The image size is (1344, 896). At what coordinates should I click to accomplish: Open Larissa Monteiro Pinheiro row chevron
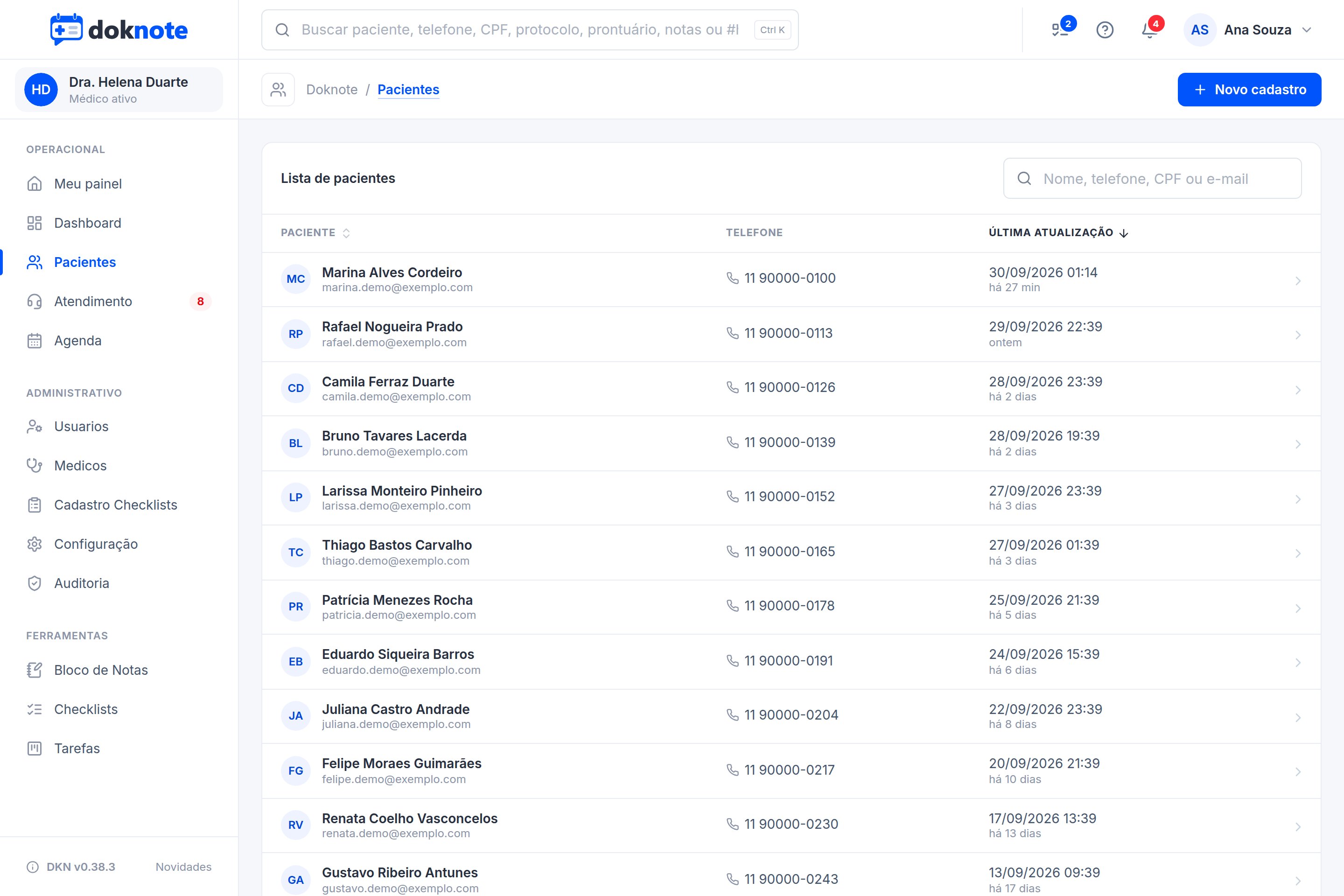point(1298,499)
